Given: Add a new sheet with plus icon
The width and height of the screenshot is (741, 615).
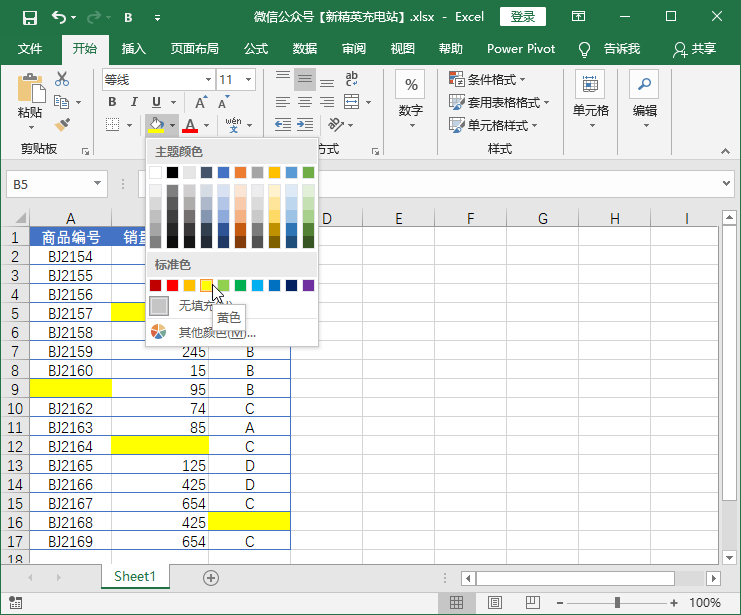Looking at the screenshot, I should 210,578.
